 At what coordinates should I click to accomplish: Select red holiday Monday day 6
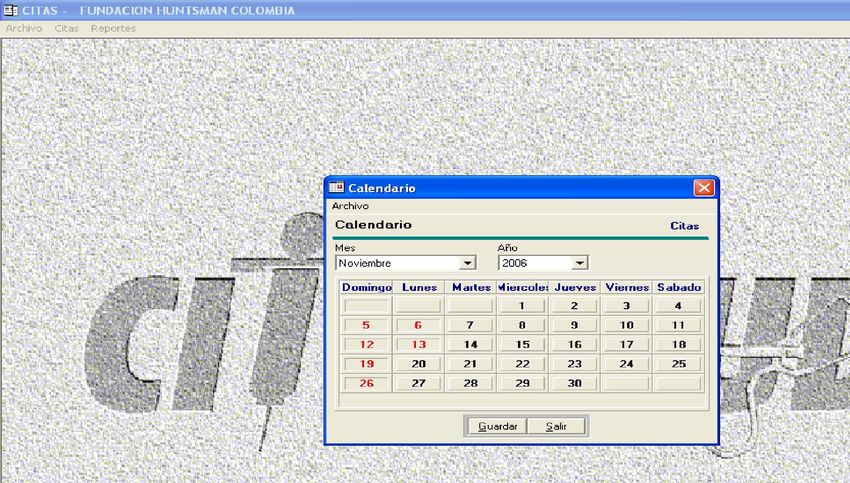click(x=418, y=326)
